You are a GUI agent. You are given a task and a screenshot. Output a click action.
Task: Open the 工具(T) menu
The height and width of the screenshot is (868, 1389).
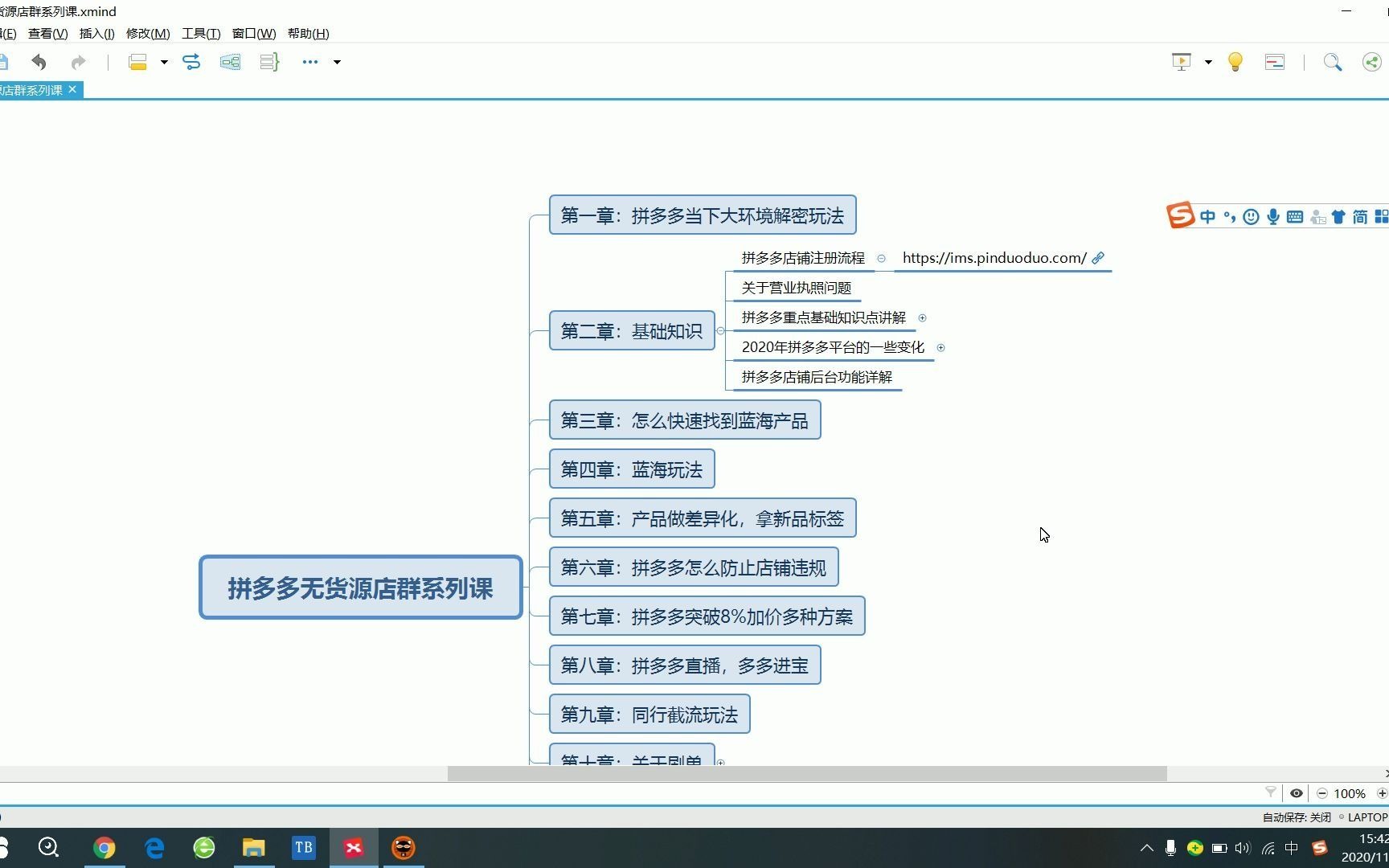201,33
